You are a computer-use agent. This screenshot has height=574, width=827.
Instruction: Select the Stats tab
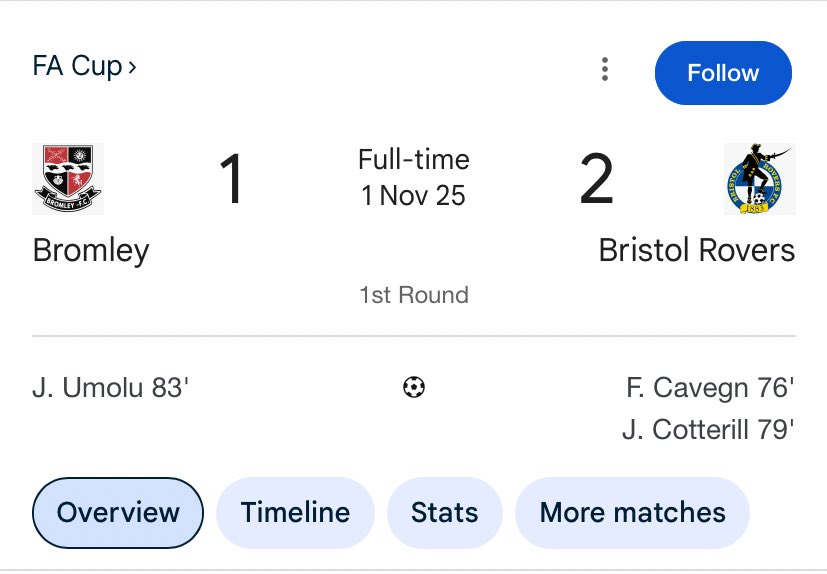444,513
